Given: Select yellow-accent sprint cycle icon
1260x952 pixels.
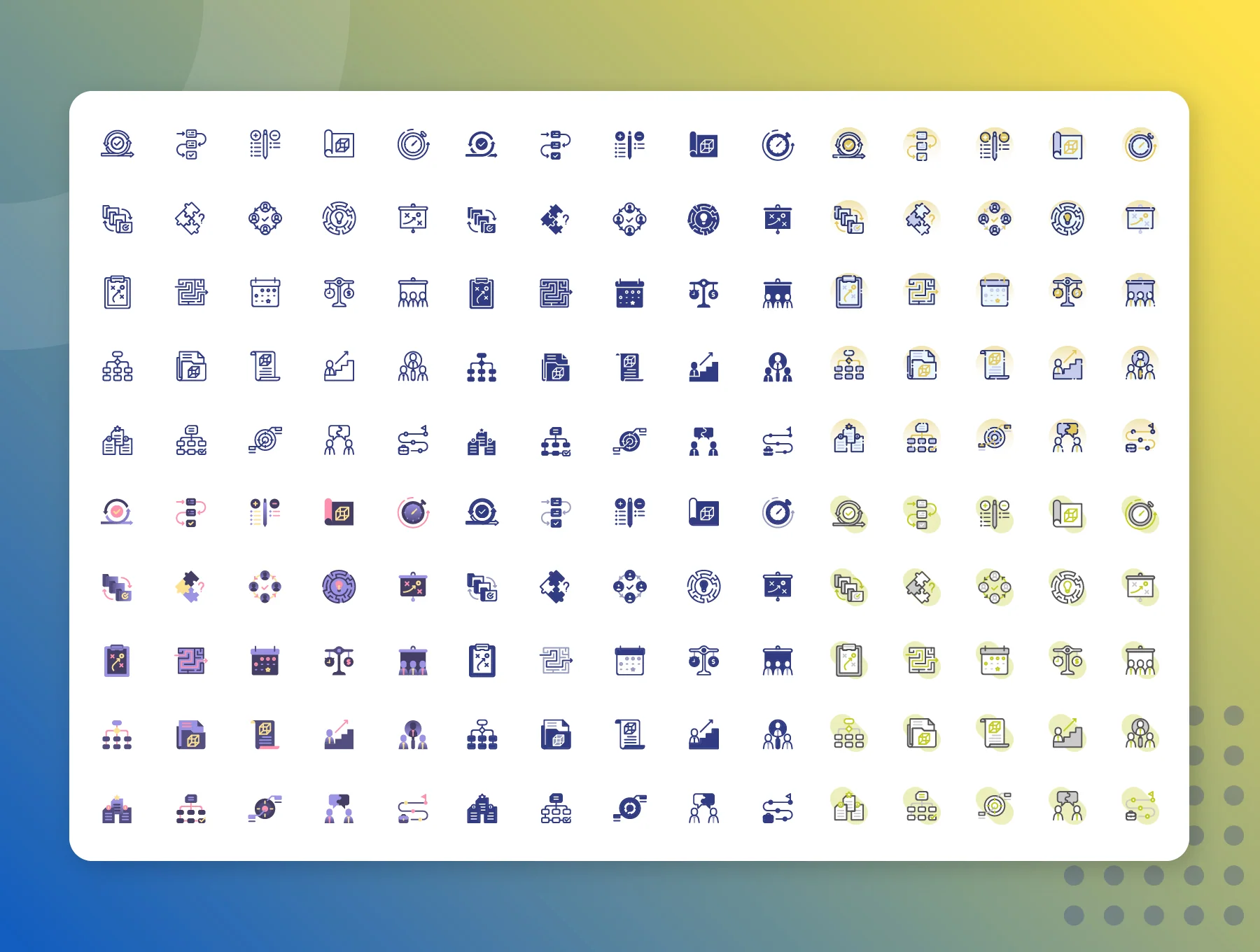Looking at the screenshot, I should click(x=848, y=144).
